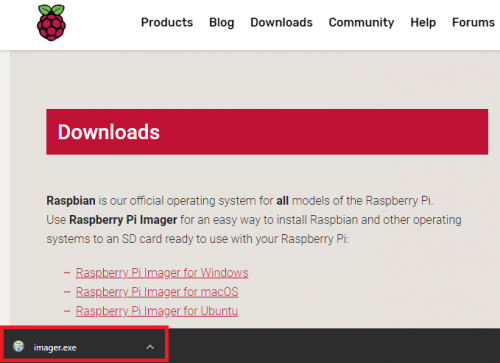Download Raspberry Pi Imager for macOS
The image size is (500, 363).
157,292
